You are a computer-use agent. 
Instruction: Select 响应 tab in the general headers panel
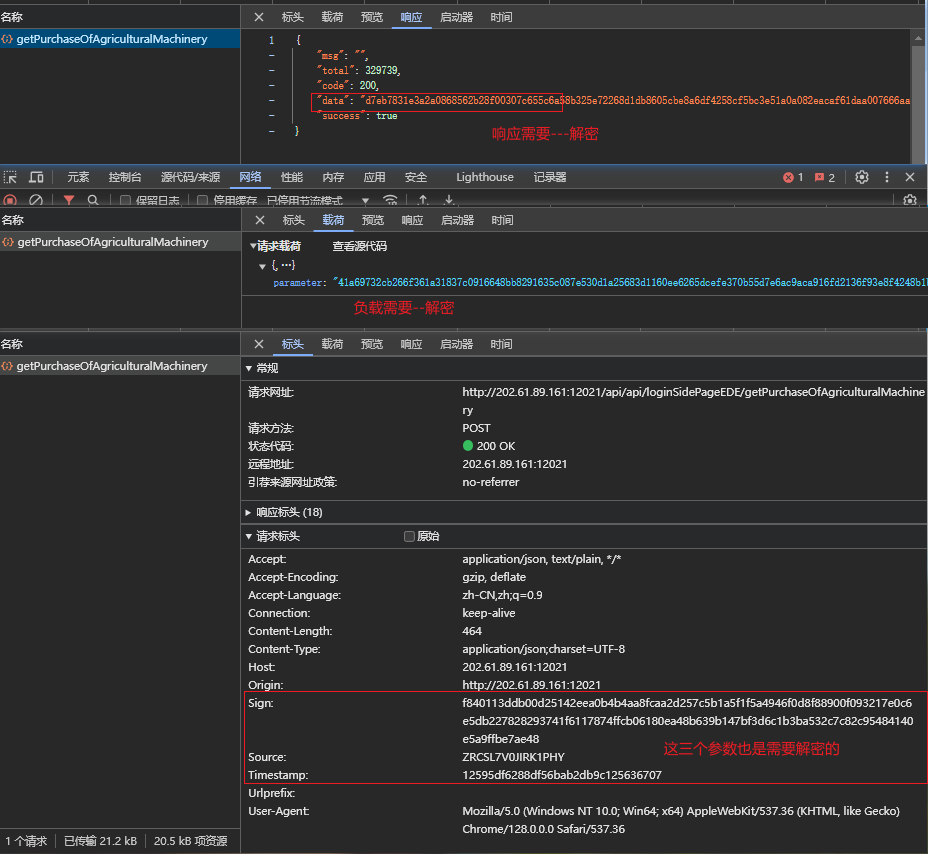(411, 344)
